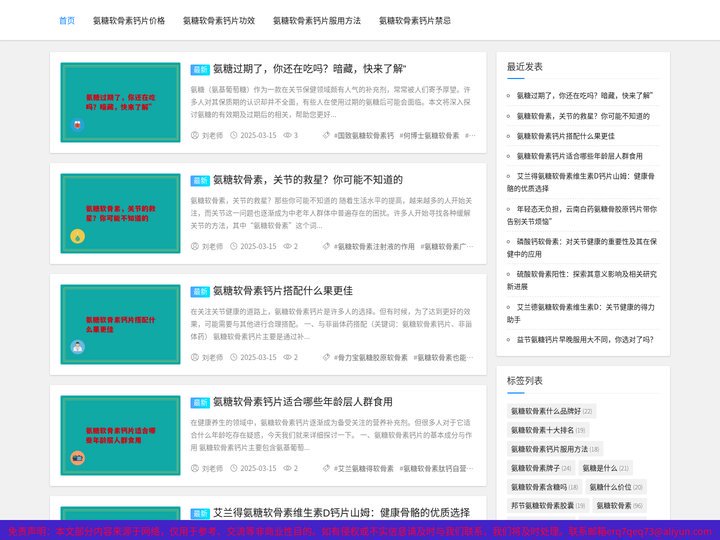Viewport: 720px width, 540px height.
Task: Click author icon in 氨糖过期了 article meta
Action: pyautogui.click(x=195, y=135)
